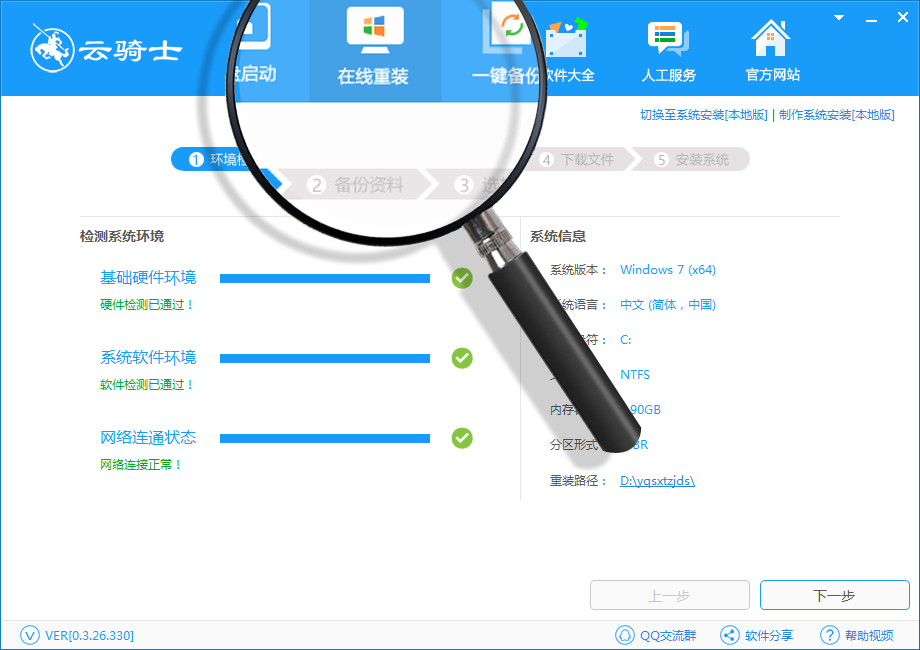Open the QQ交流群 chat group icon
Image resolution: width=920 pixels, height=650 pixels.
coord(655,634)
